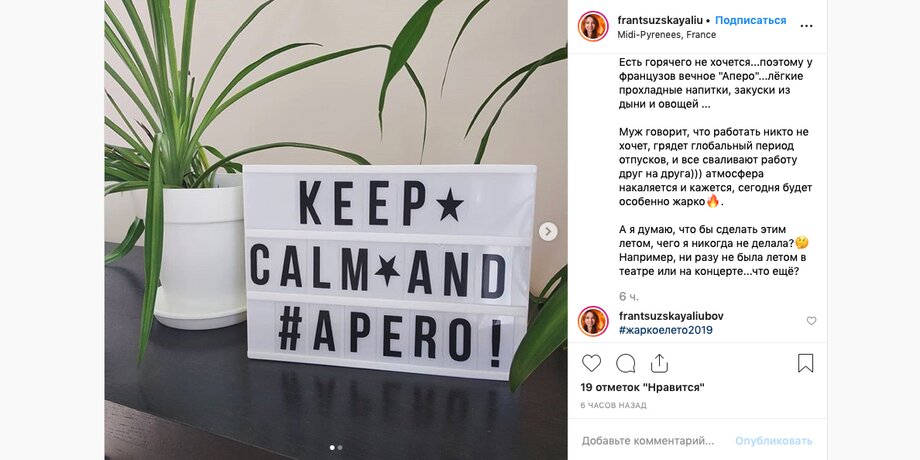Click the KEEP CALM AND #APERO photo
This screenshot has height=460, width=920.
pos(336,230)
